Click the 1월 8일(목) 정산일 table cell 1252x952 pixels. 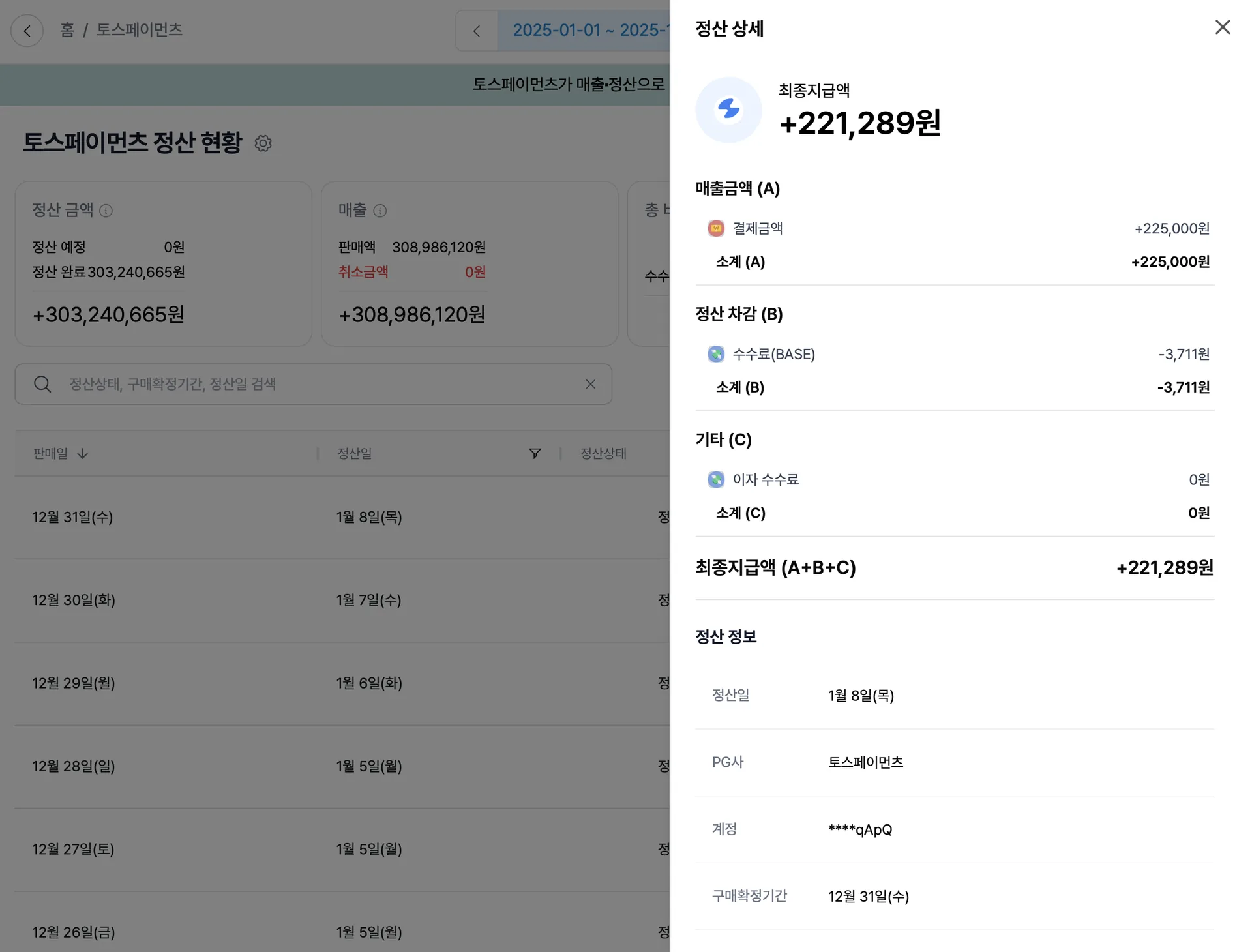point(369,517)
